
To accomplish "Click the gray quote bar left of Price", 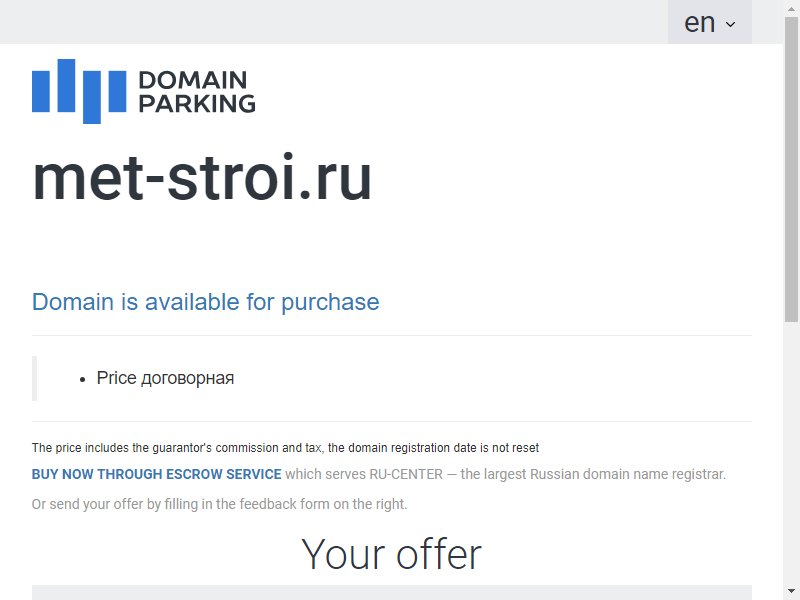I will click(34, 379).
